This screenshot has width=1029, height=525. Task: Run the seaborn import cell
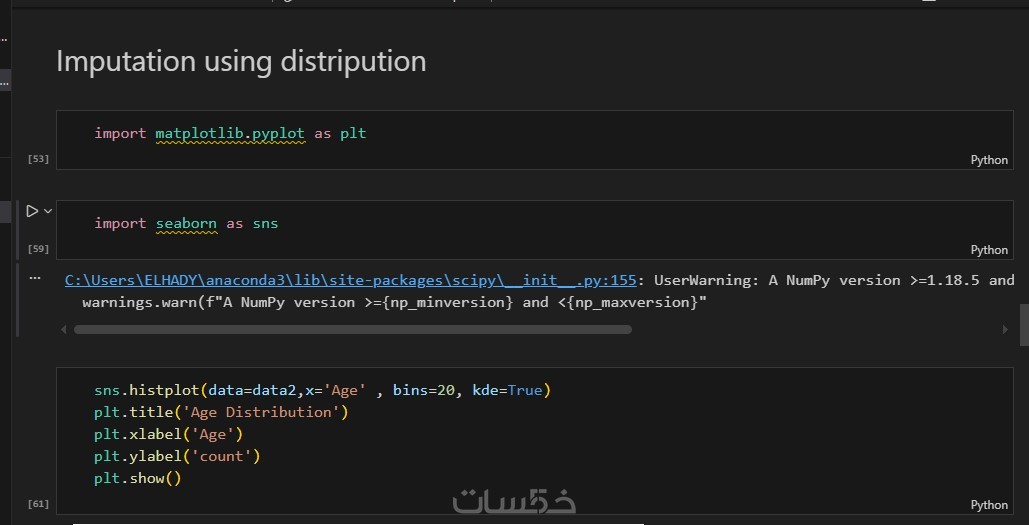coord(32,211)
